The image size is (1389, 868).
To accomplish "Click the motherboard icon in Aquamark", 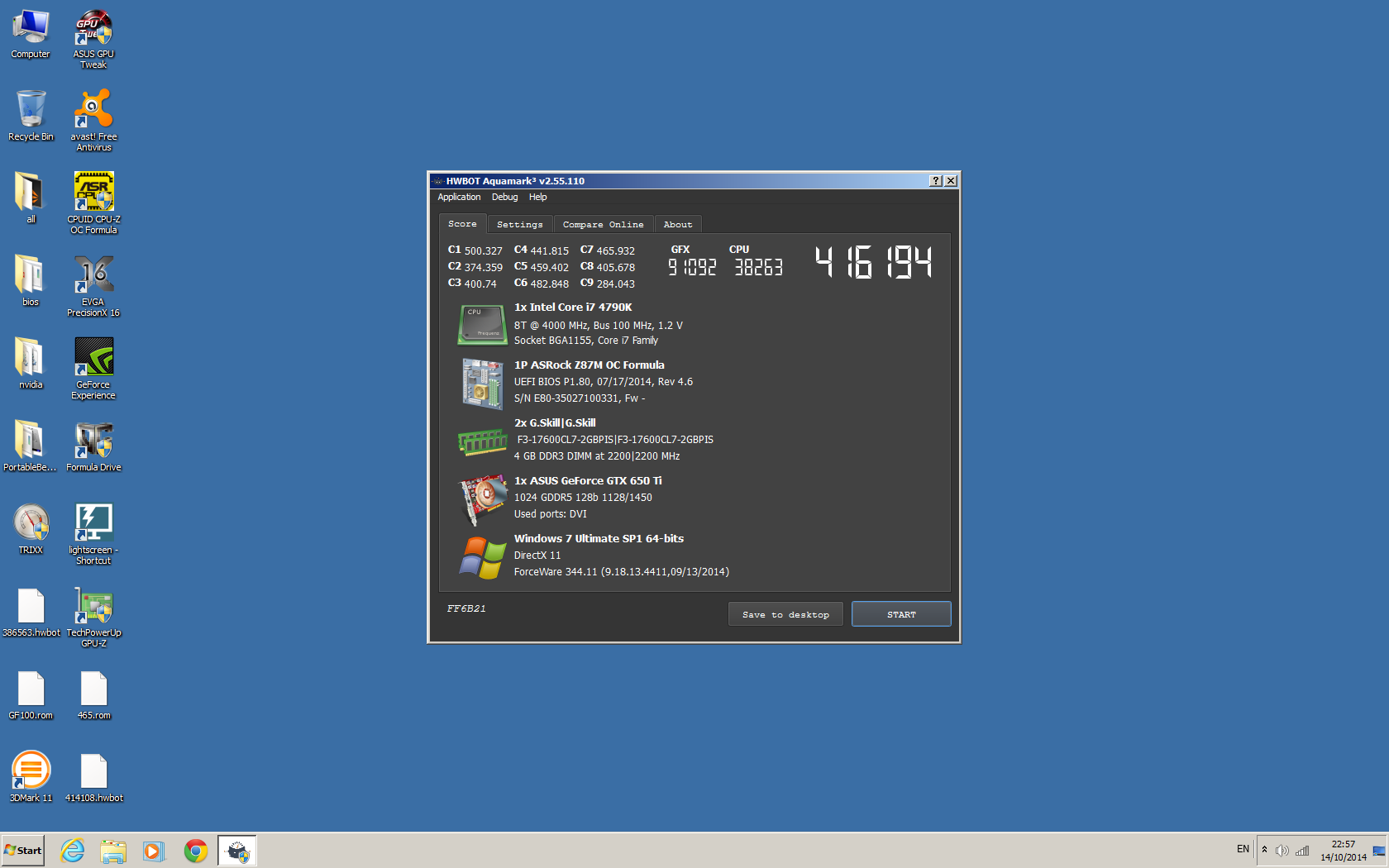I will click(x=482, y=384).
